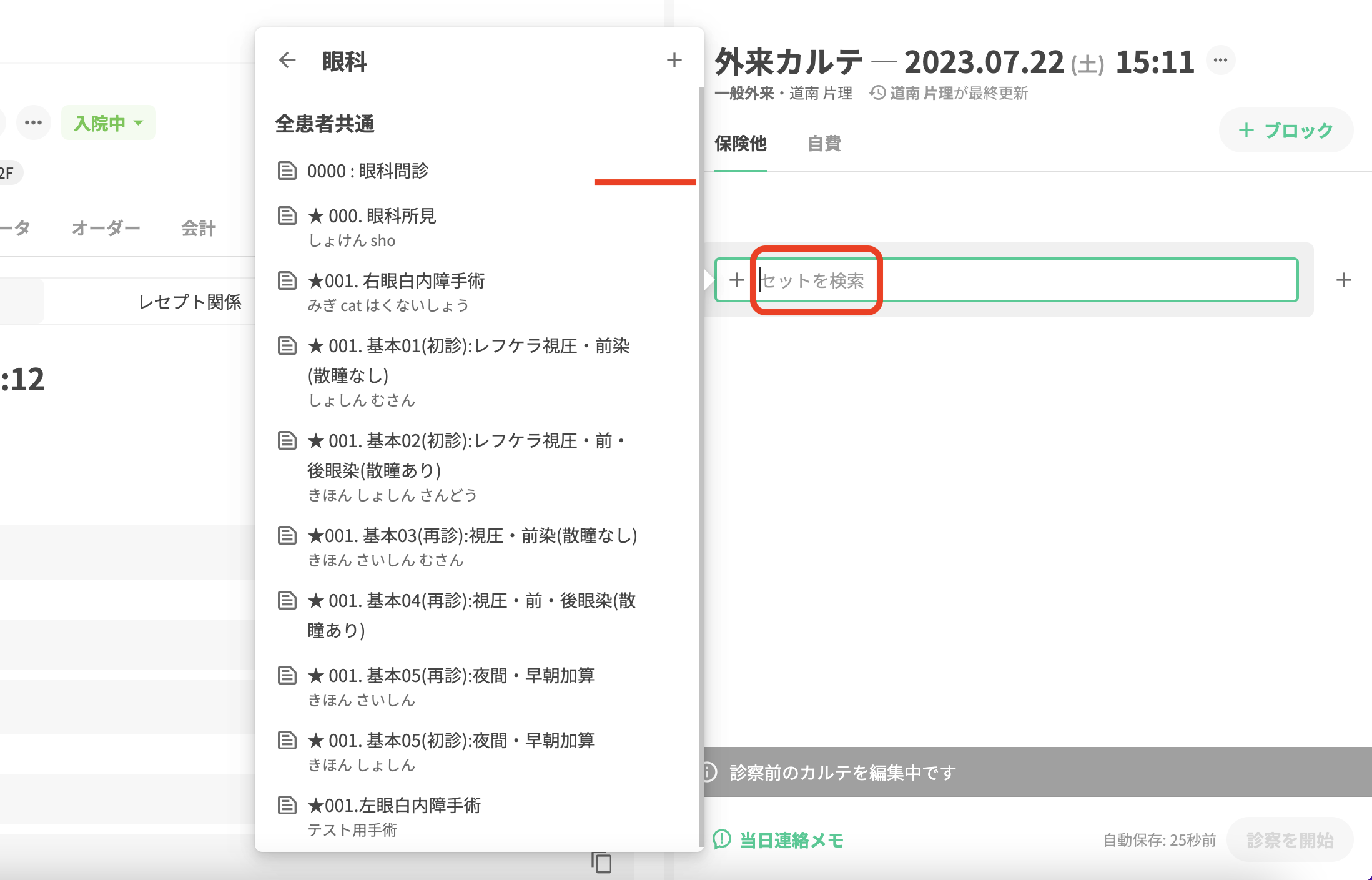
Task: Open the オーダー tab
Action: pyautogui.click(x=106, y=228)
